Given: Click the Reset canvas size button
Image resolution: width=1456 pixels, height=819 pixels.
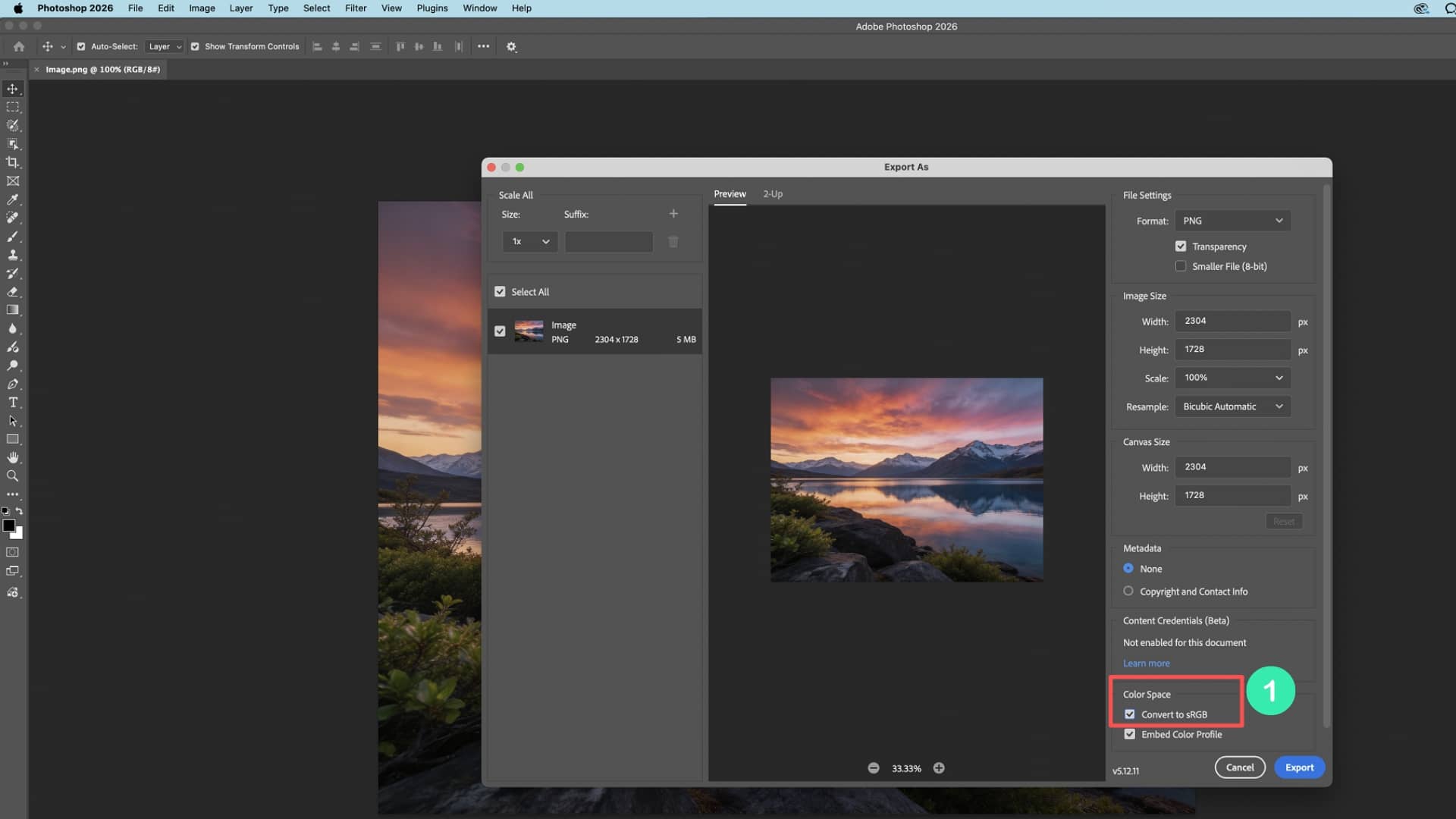Looking at the screenshot, I should point(1284,522).
